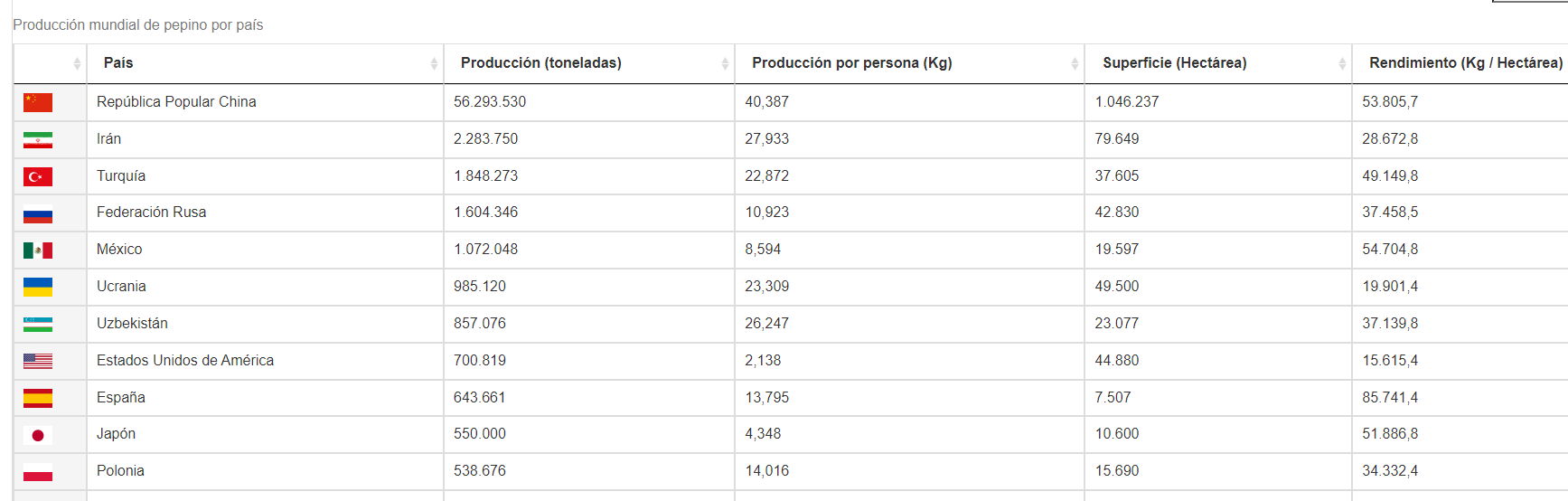Select the República Popular China country name
Viewport: 1568px width, 501px height.
pyautogui.click(x=176, y=102)
